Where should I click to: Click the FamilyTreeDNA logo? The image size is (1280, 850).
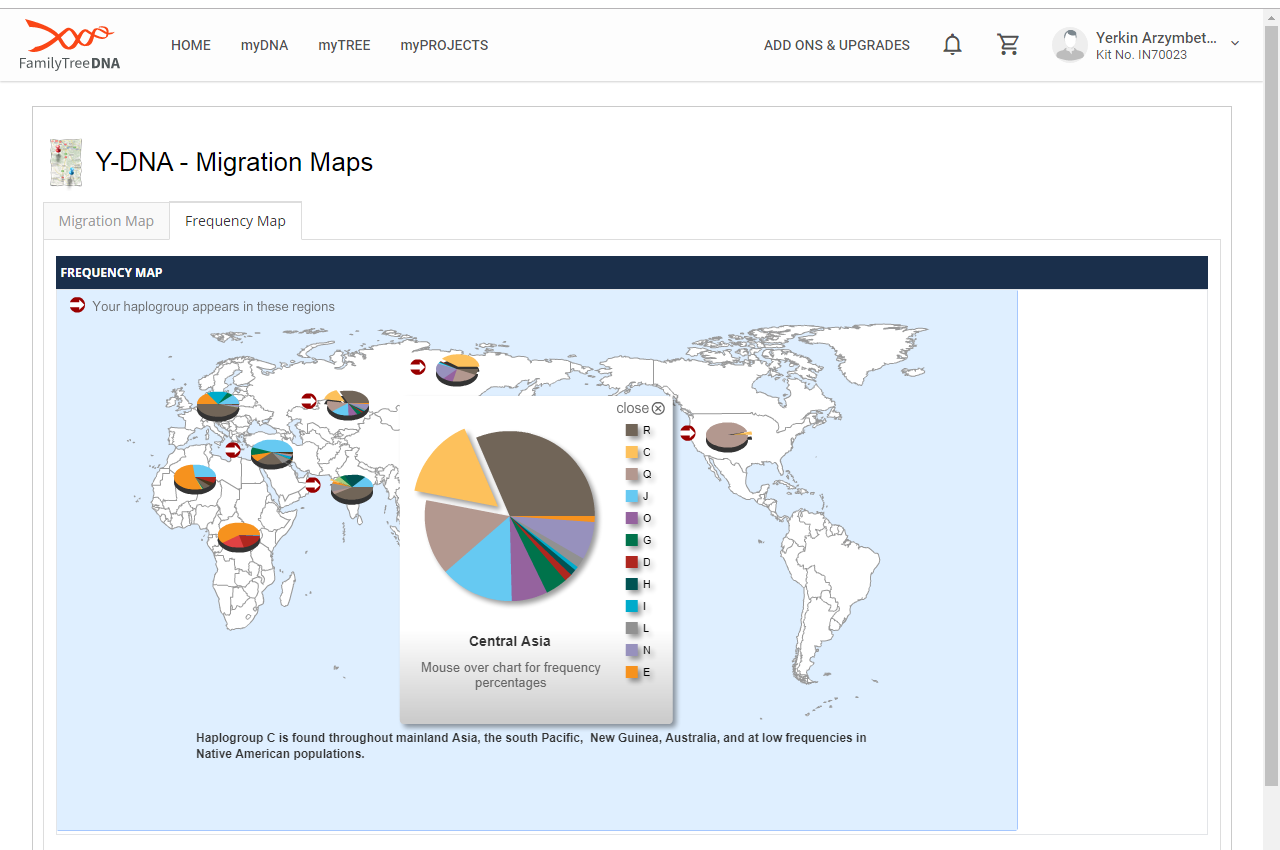[70, 45]
